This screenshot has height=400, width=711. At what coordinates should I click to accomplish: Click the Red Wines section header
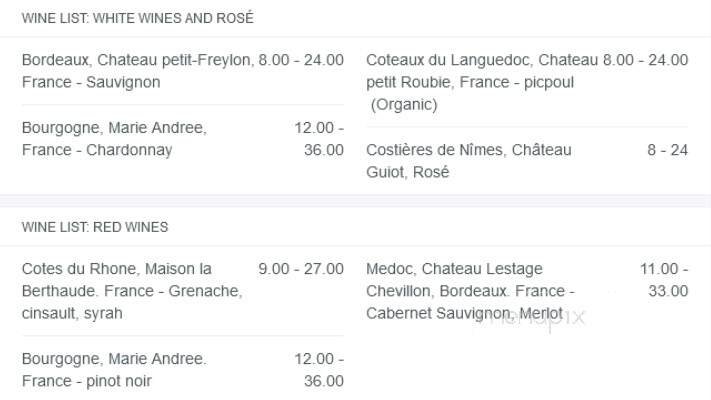[x=95, y=227]
